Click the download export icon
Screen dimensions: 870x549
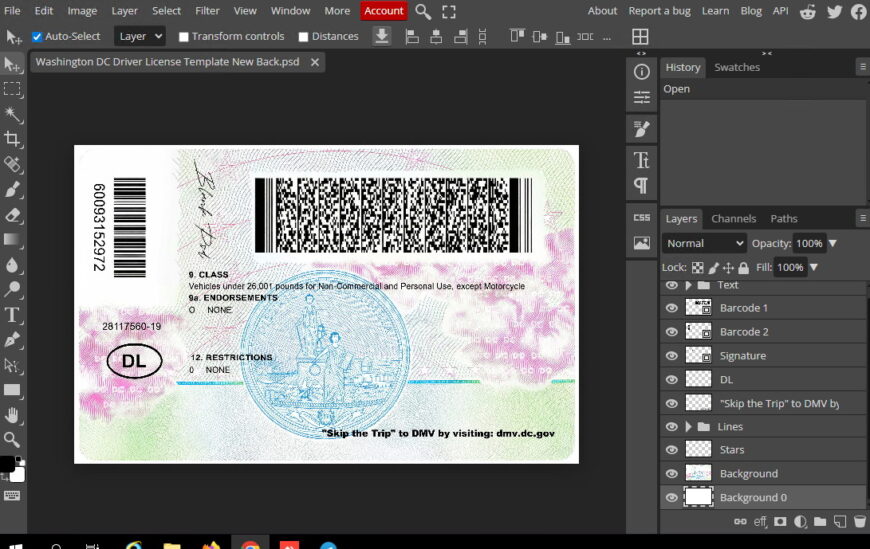click(382, 36)
